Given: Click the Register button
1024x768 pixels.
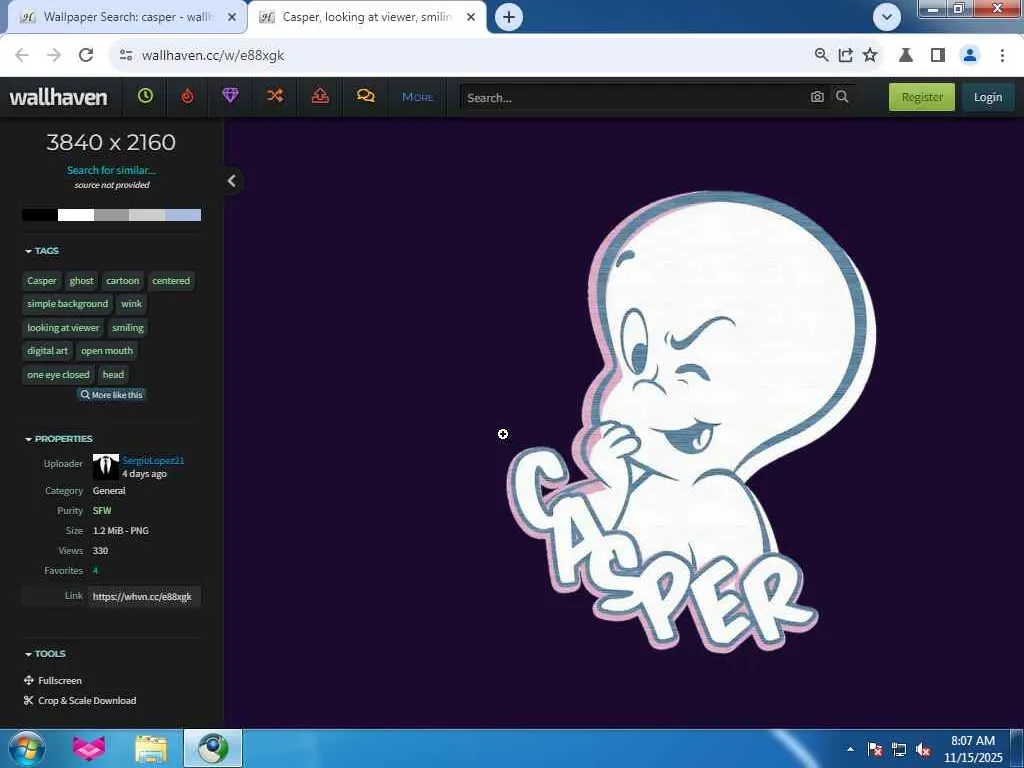Looking at the screenshot, I should click(x=921, y=97).
